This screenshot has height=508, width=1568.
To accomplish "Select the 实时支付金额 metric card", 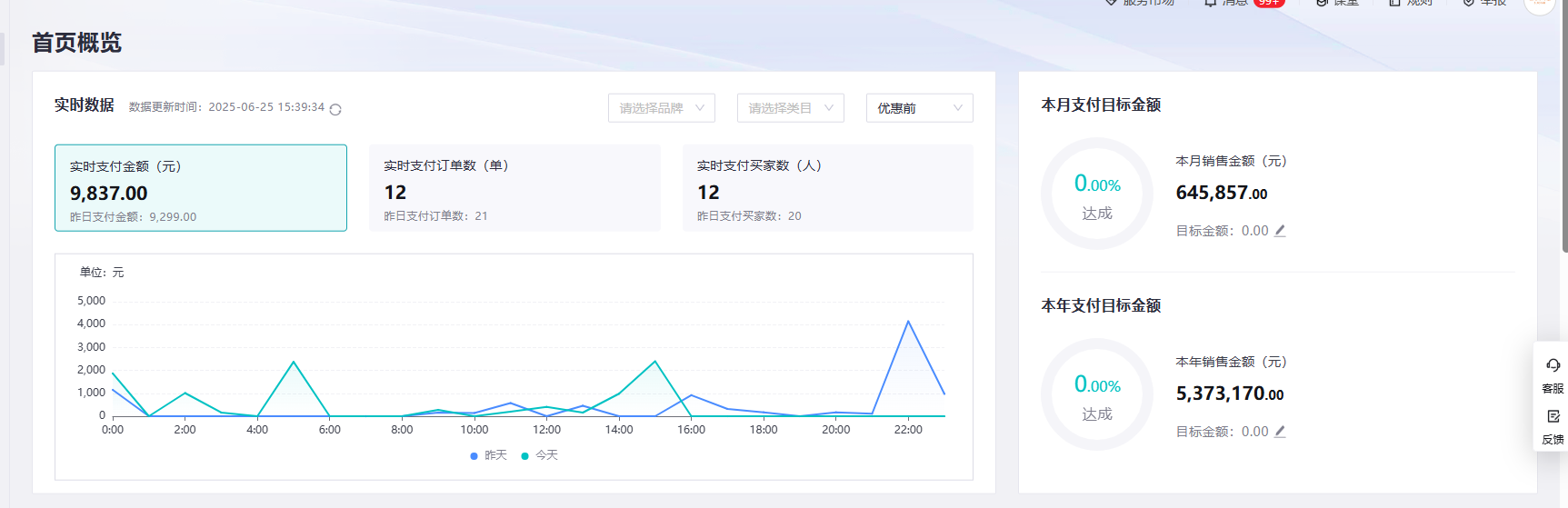I will 200,188.
